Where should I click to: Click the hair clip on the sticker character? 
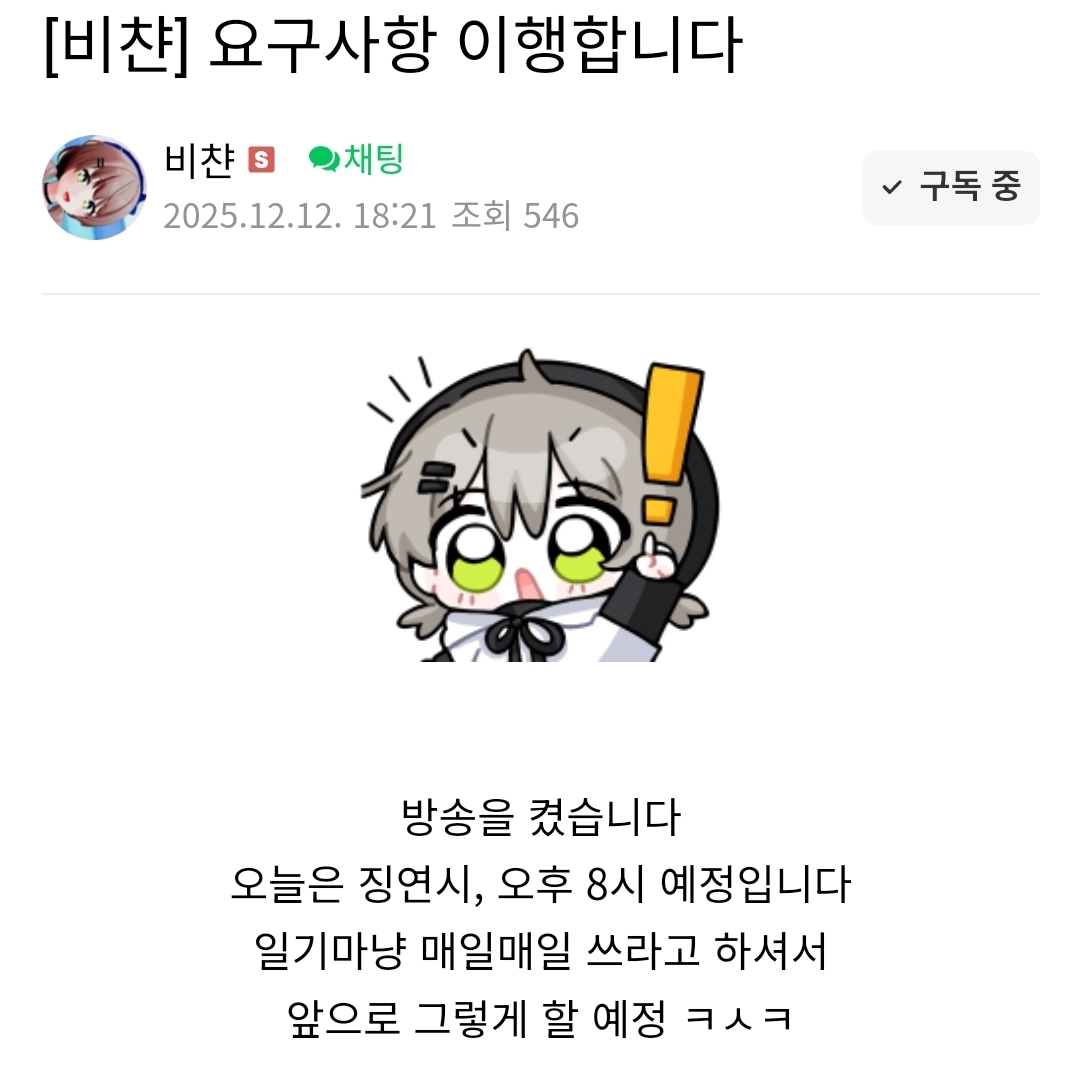(x=438, y=477)
